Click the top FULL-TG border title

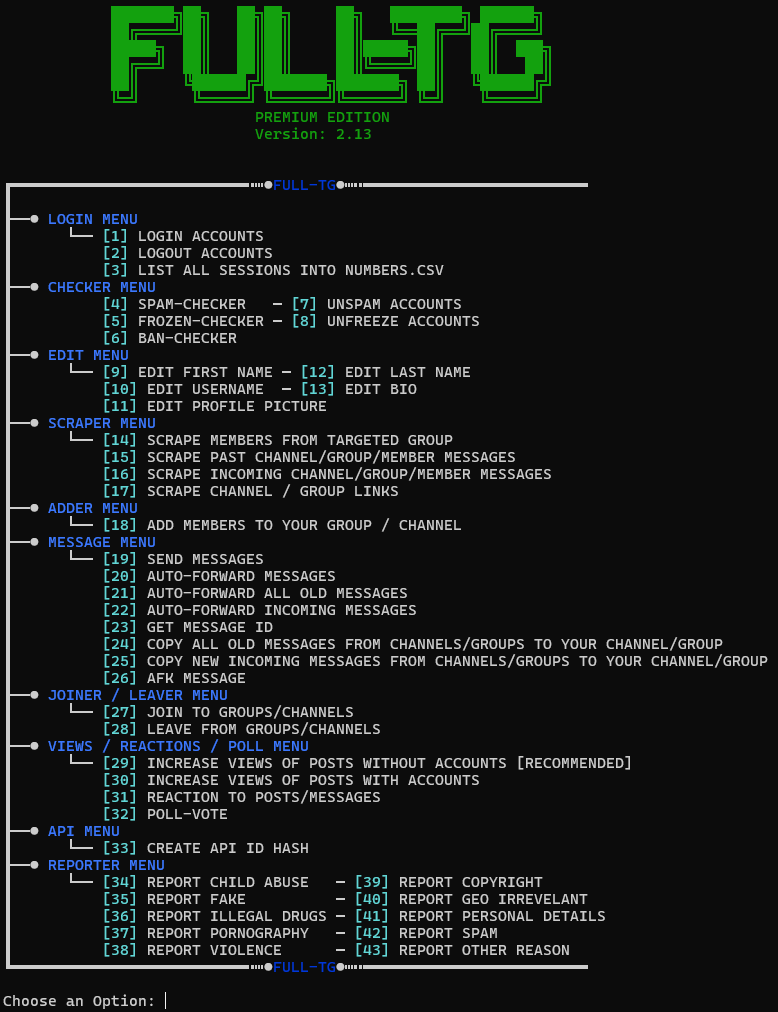click(x=304, y=185)
